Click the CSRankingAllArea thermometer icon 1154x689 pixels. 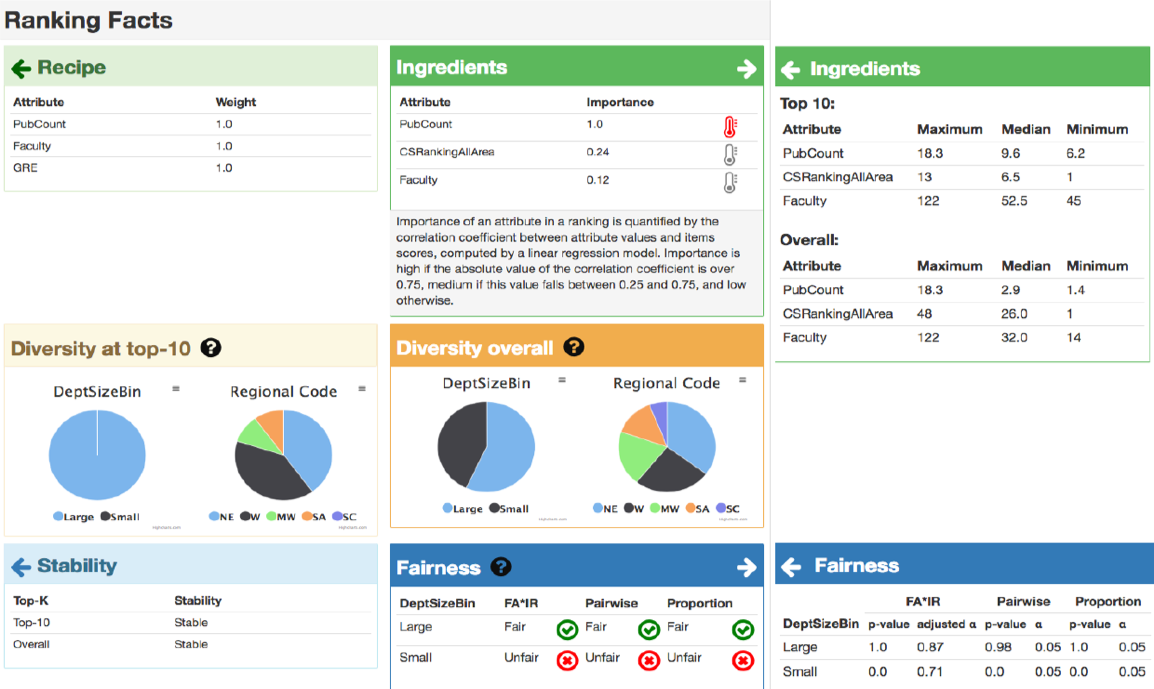click(729, 154)
